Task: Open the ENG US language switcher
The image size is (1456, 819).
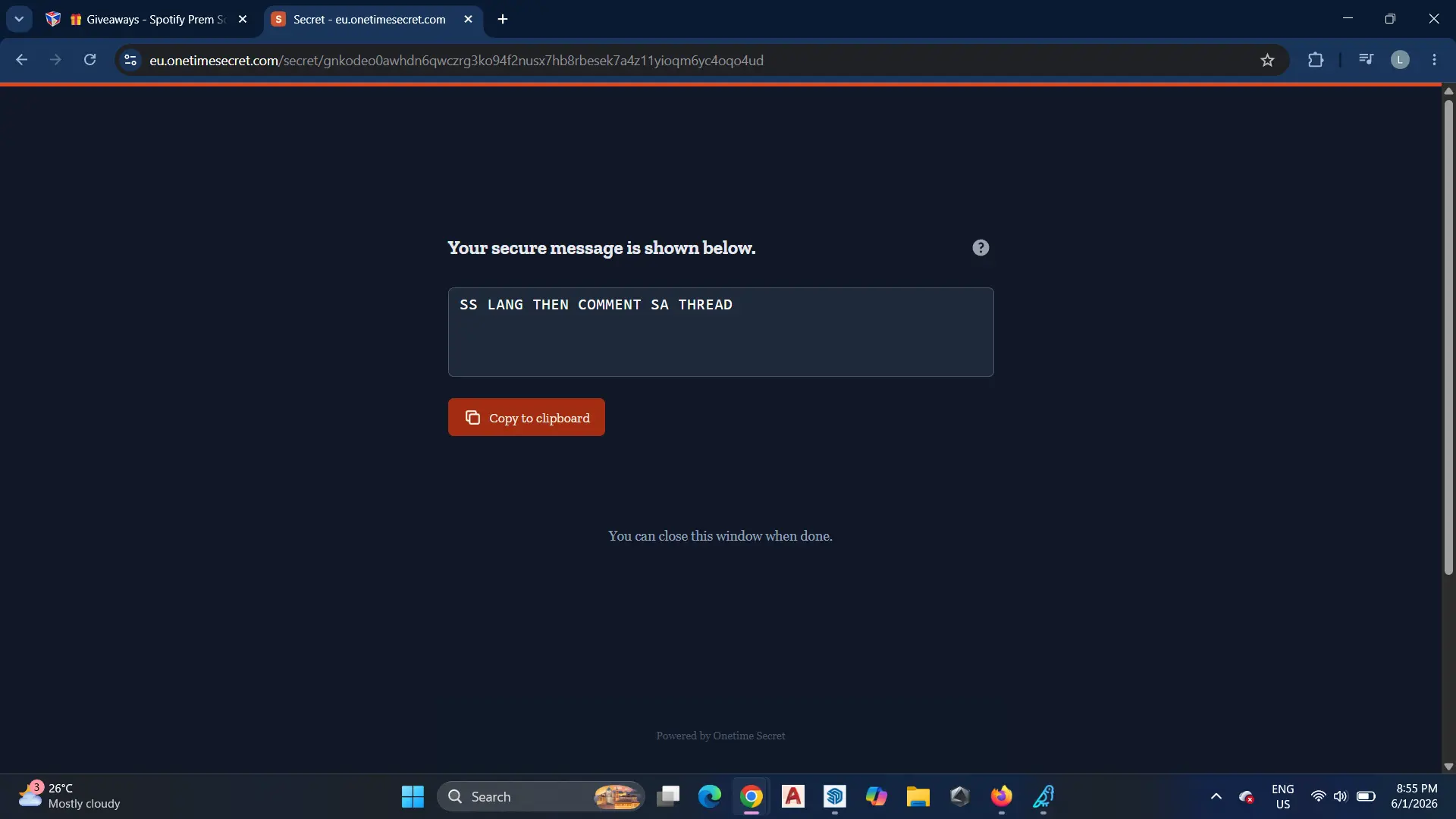Action: (x=1283, y=796)
